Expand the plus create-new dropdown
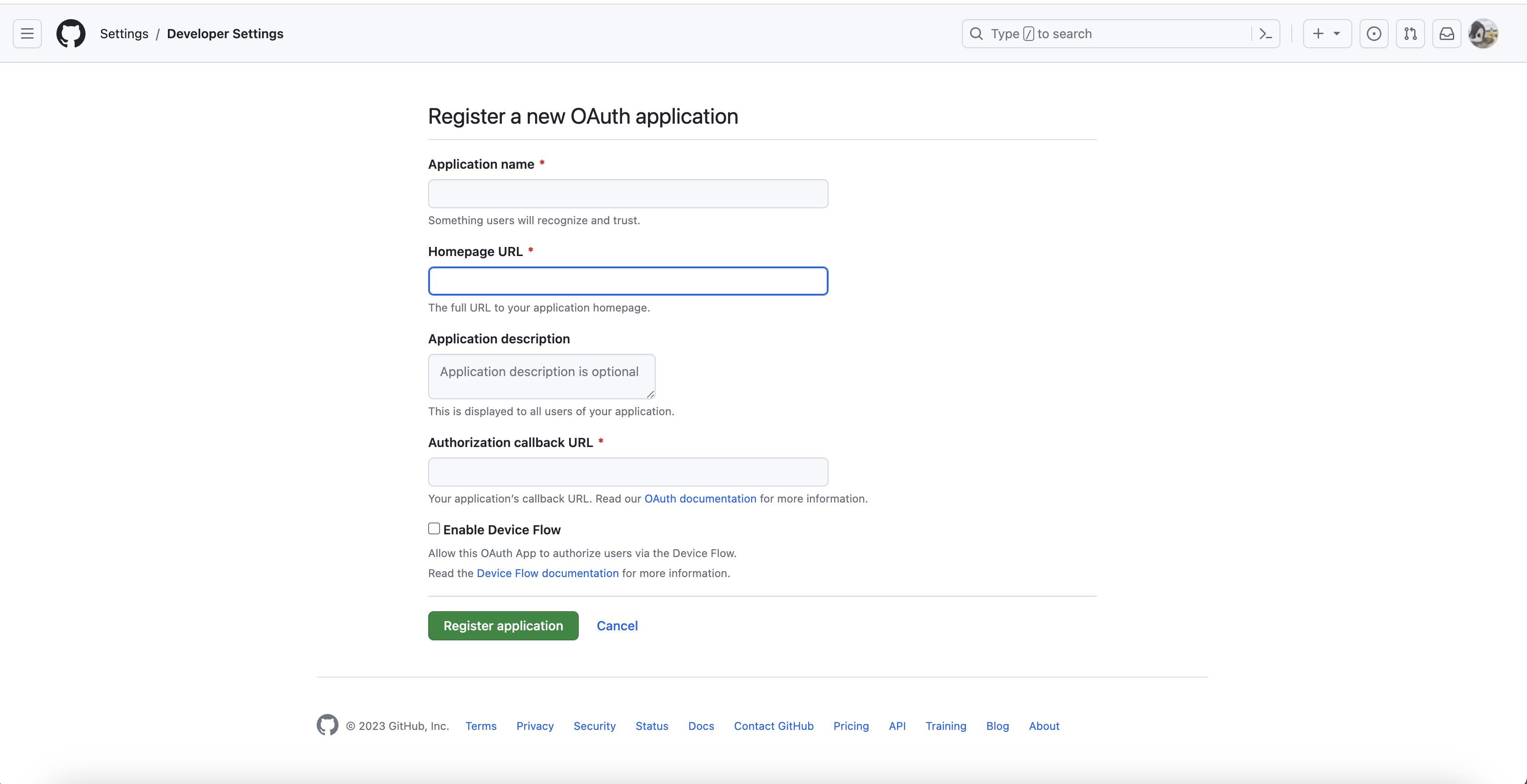1527x784 pixels. (1327, 34)
